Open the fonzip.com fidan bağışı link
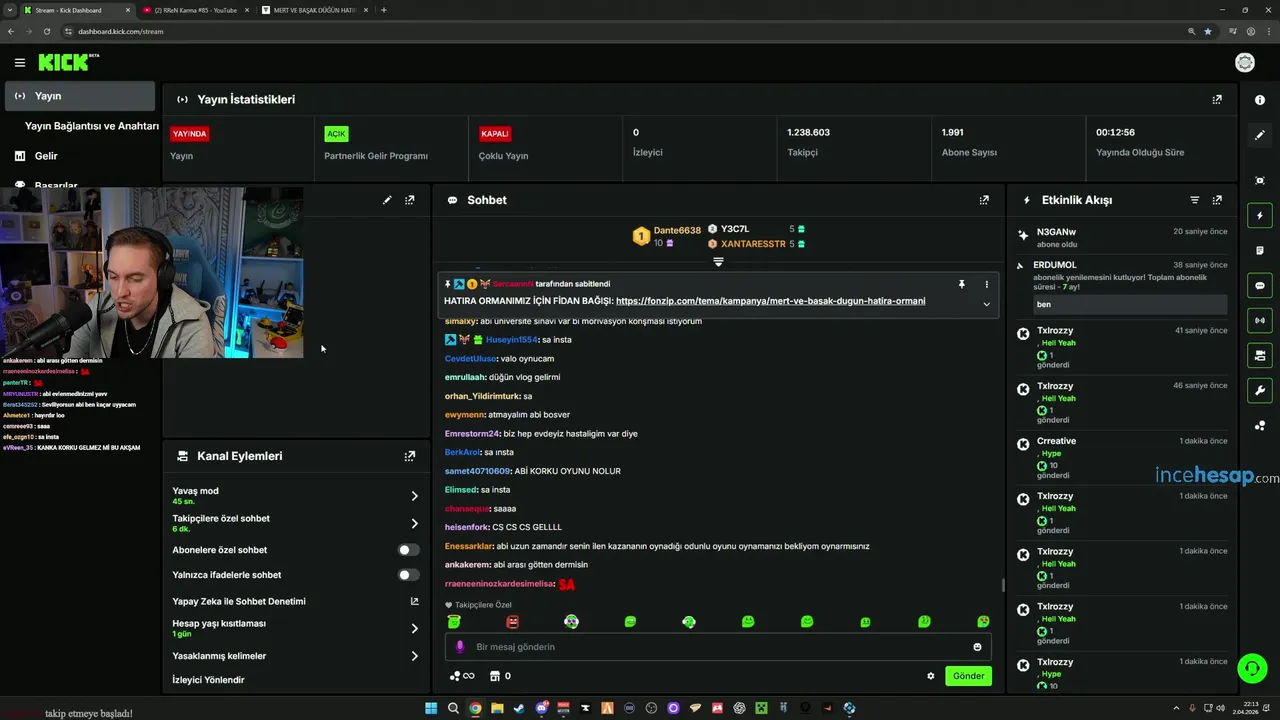The image size is (1280, 720). (770, 301)
